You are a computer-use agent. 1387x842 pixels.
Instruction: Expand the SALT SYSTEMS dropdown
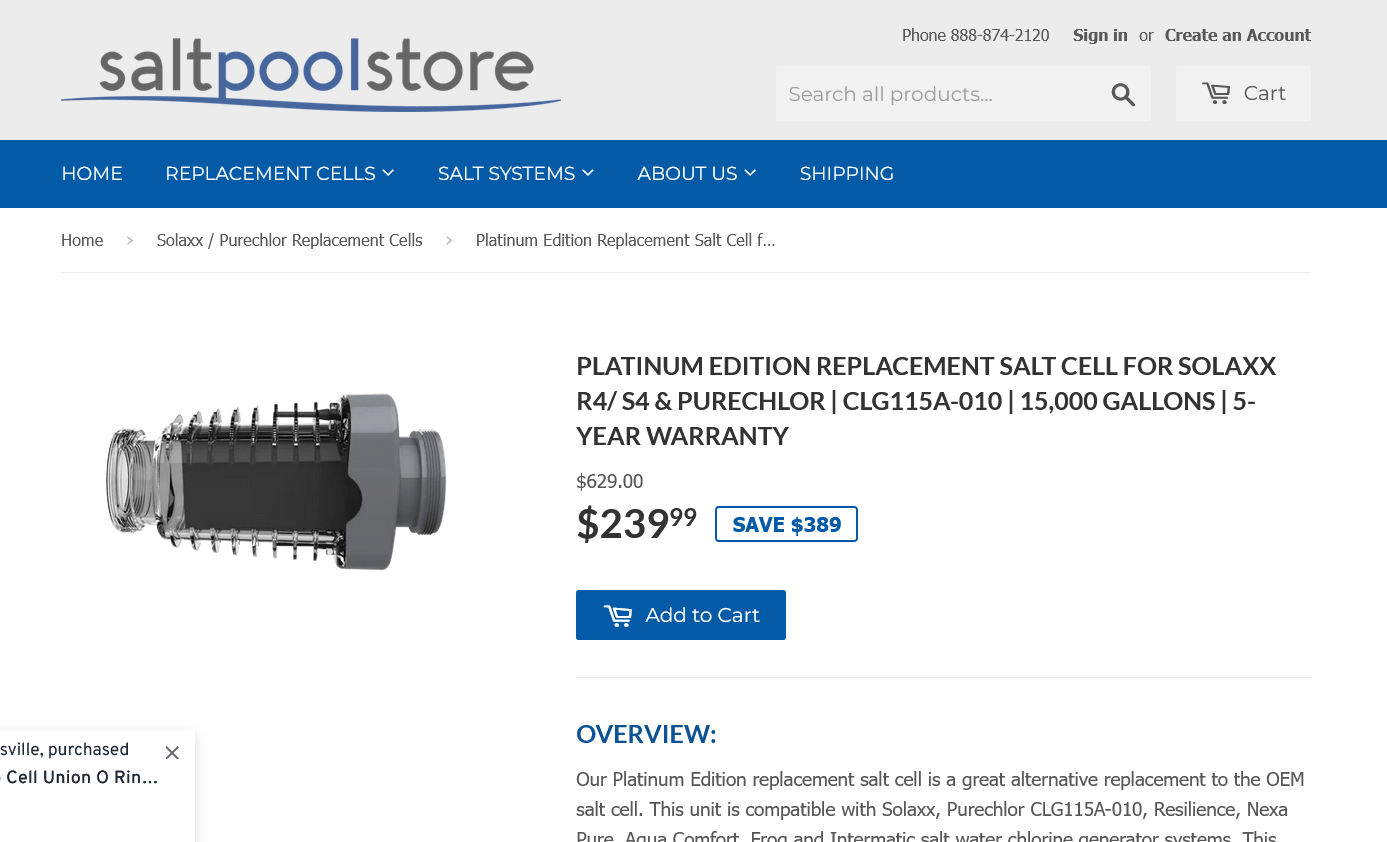(x=516, y=174)
